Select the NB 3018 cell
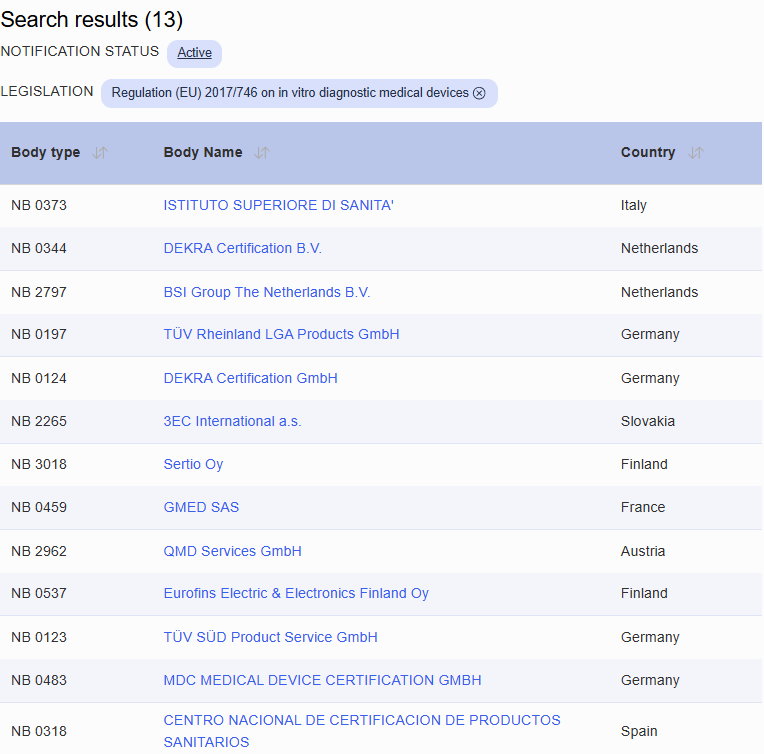Screen dimensions: 764x754 click(39, 464)
